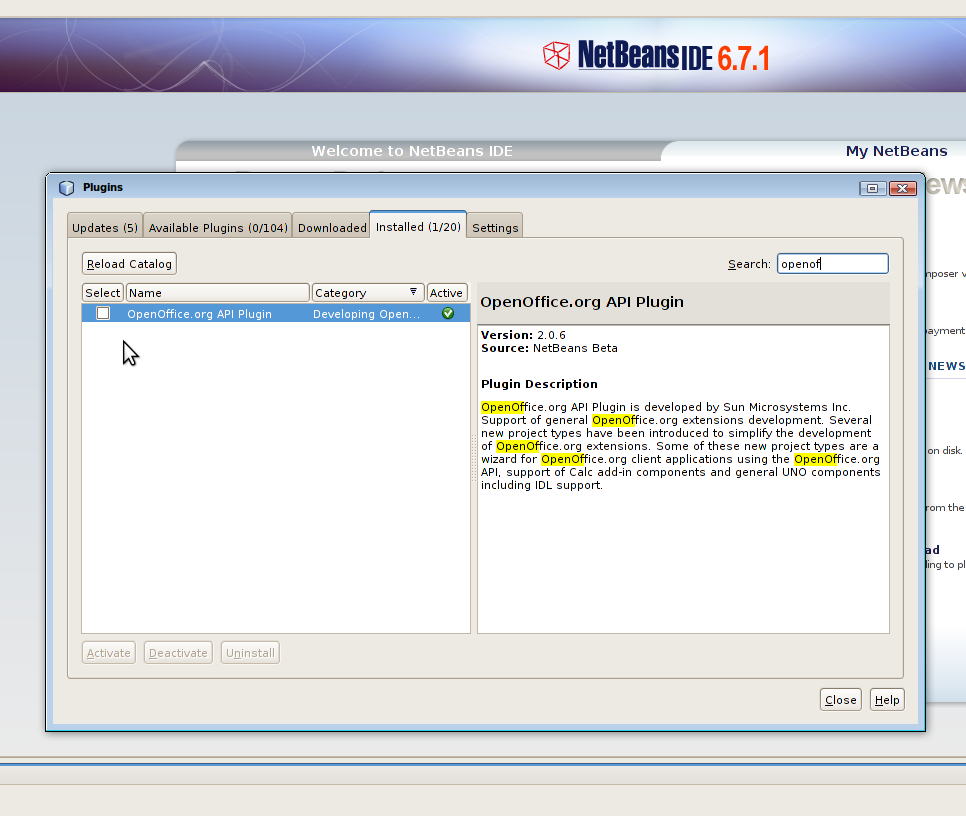Viewport: 966px width, 816px height.
Task: Sort plugins by Category column header
Action: point(368,293)
